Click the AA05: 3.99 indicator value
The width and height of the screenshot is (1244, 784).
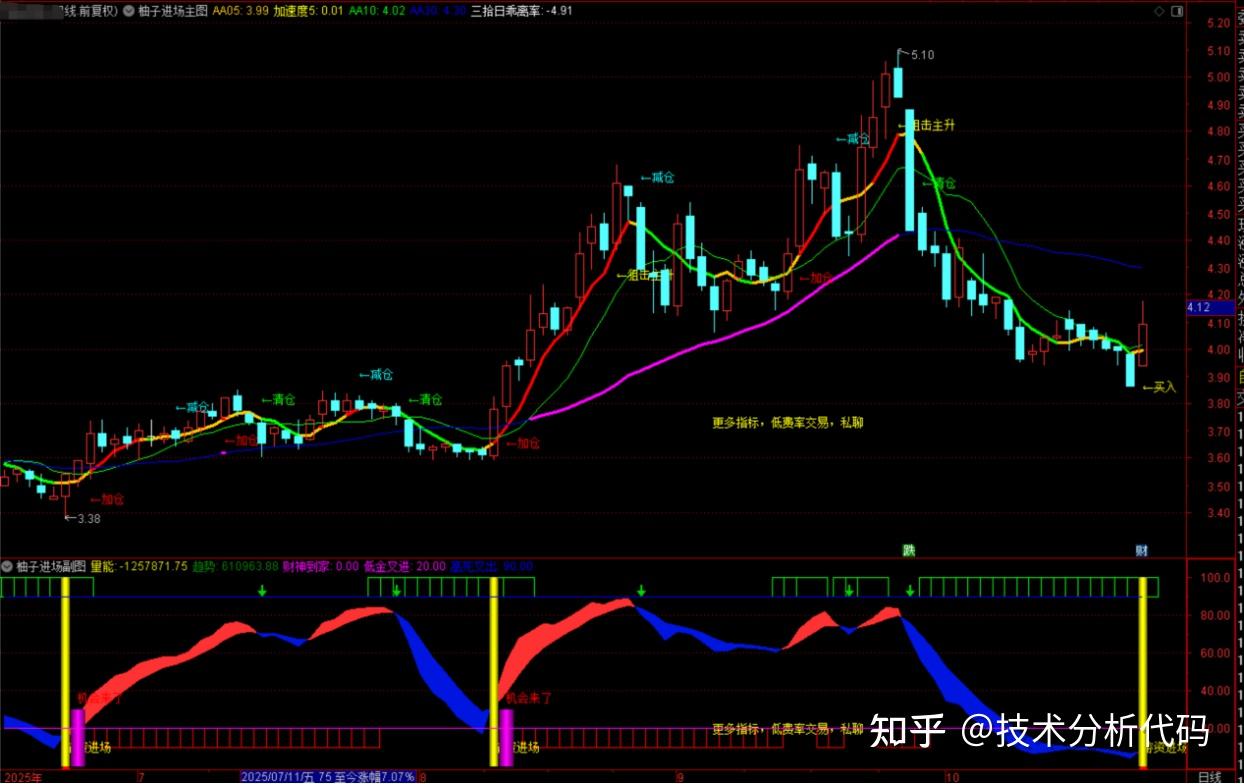(x=239, y=11)
